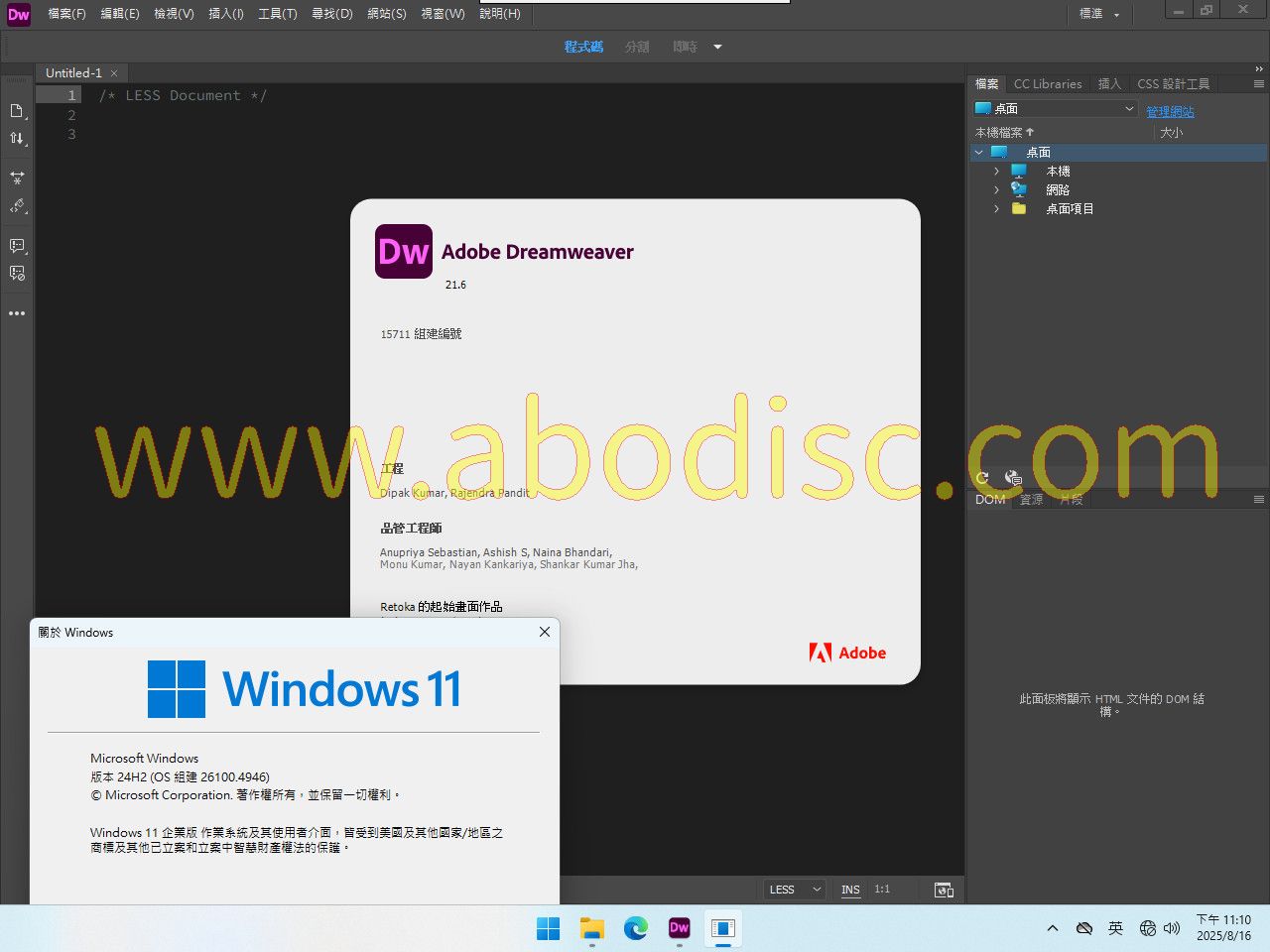This screenshot has height=952, width=1270.
Task: Open the 工具(T) menu
Action: point(278,14)
